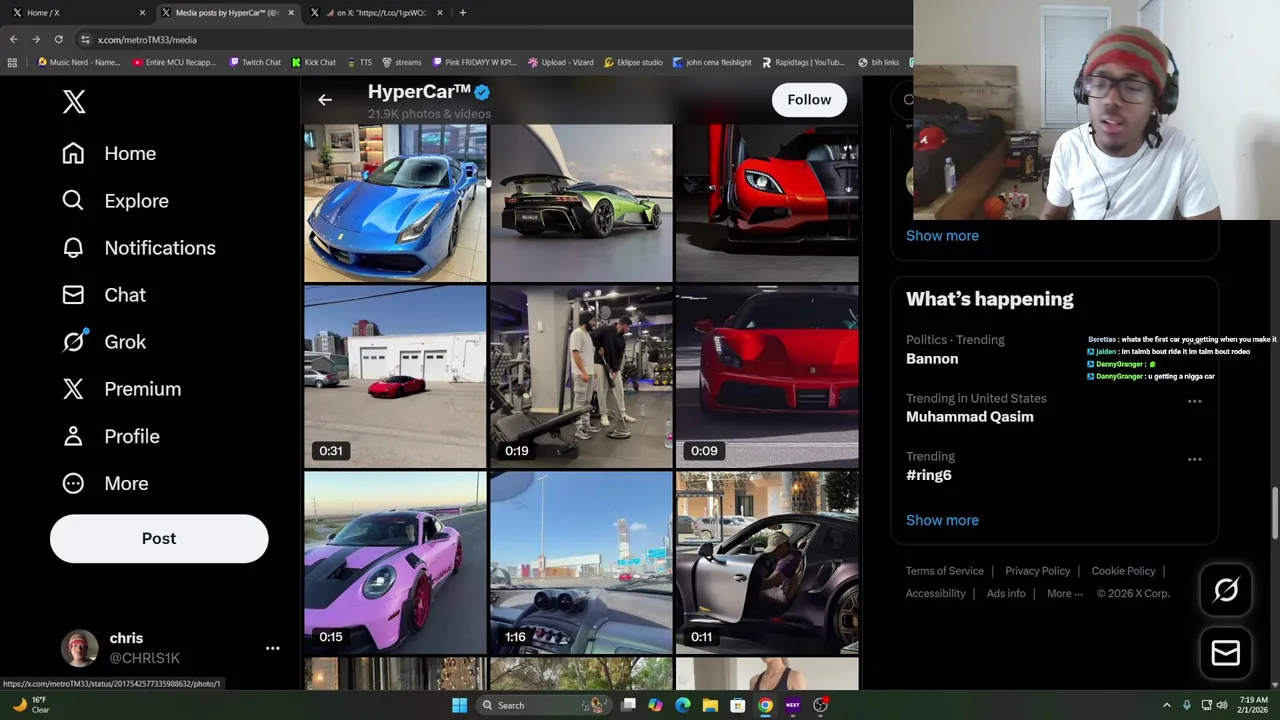Click the browser forward button
Image resolution: width=1280 pixels, height=720 pixels.
click(36, 39)
